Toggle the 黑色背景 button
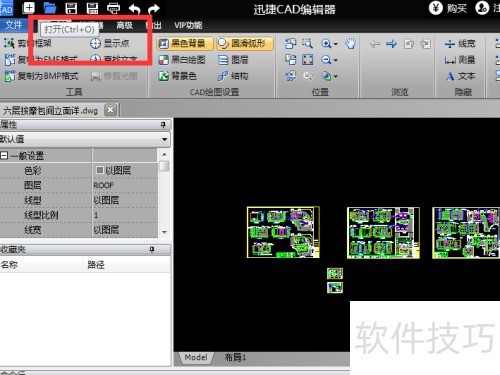 tap(185, 43)
